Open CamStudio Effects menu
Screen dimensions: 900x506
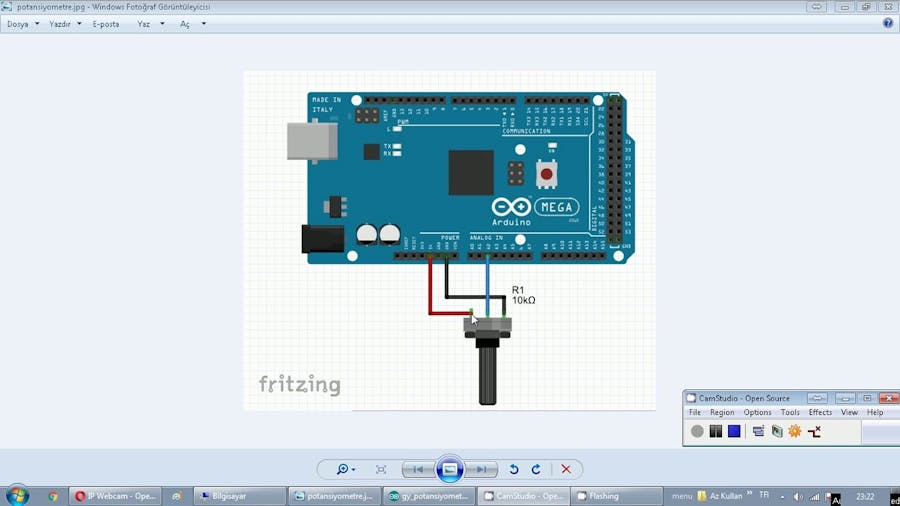[x=820, y=412]
